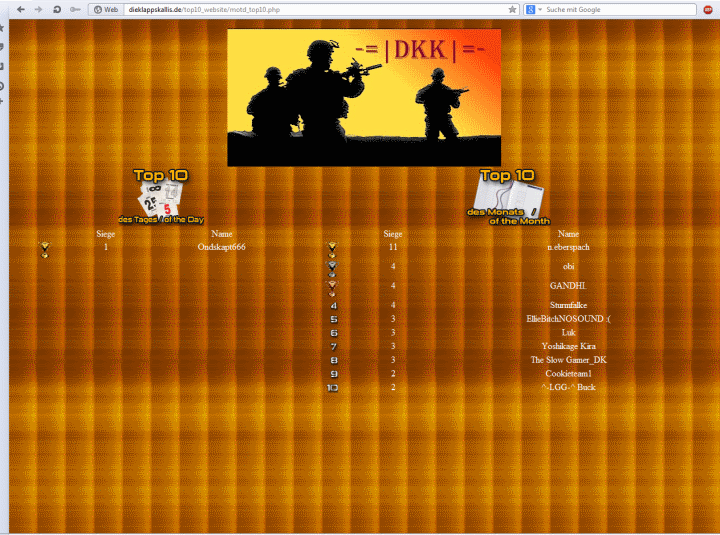Bookmark page with the star icon

(512, 9)
